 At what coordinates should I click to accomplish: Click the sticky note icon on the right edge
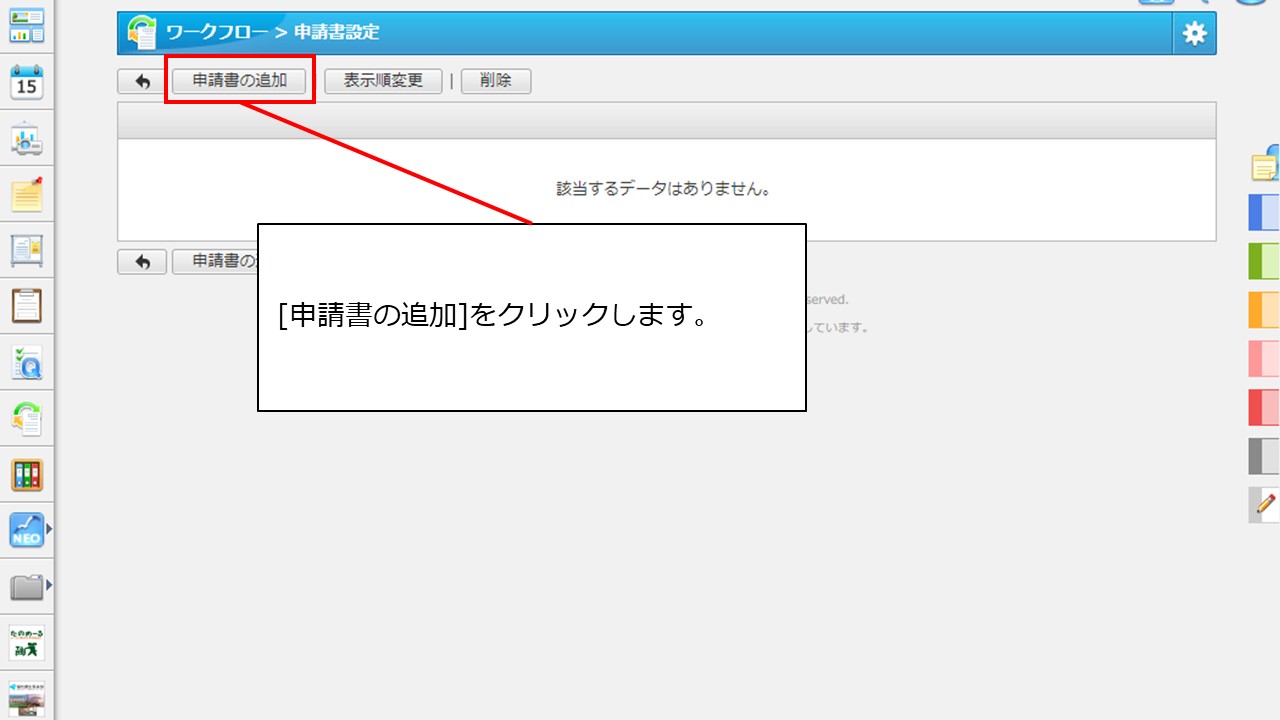[x=1265, y=162]
